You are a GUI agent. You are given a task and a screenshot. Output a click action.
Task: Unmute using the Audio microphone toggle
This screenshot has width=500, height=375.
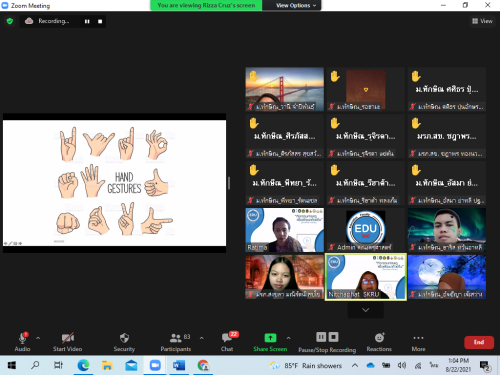click(x=22, y=338)
